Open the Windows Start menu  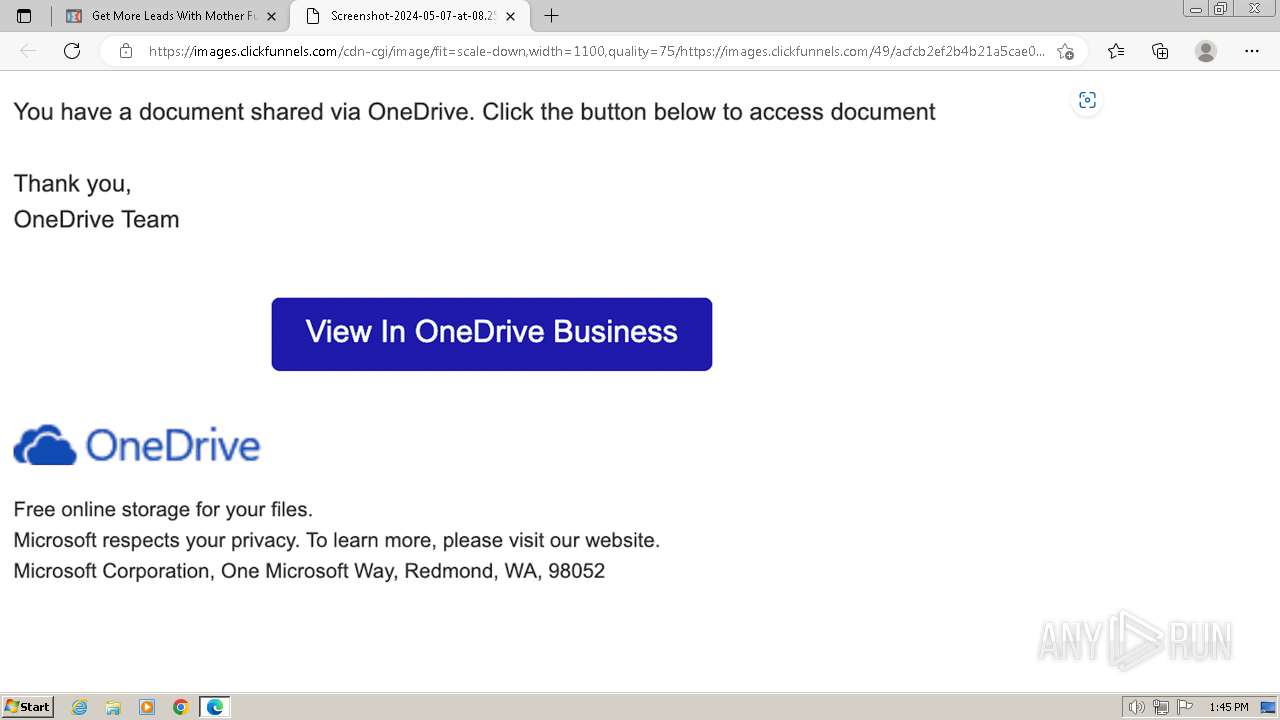(28, 707)
